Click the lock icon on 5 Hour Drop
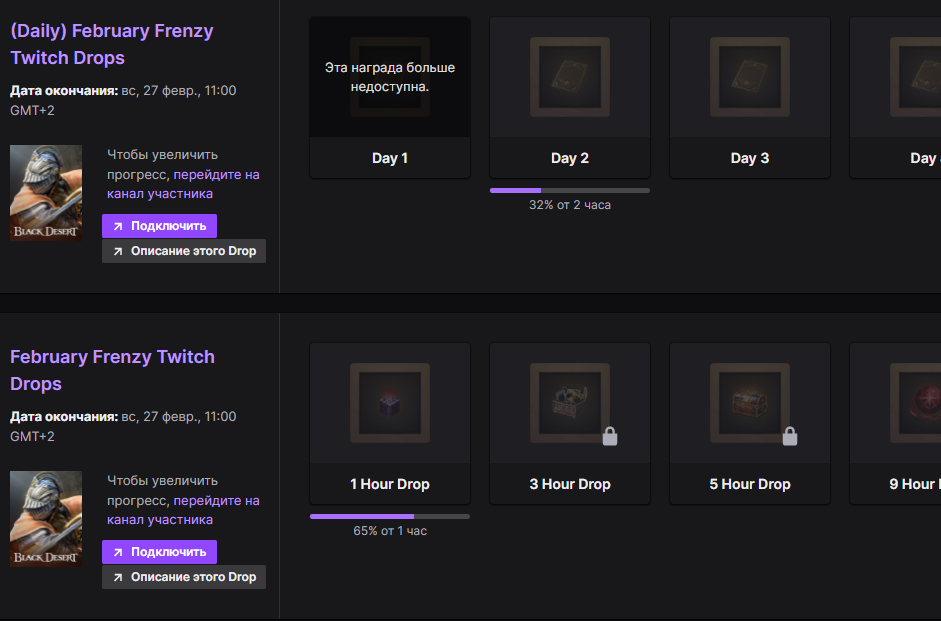941x621 pixels. point(790,436)
